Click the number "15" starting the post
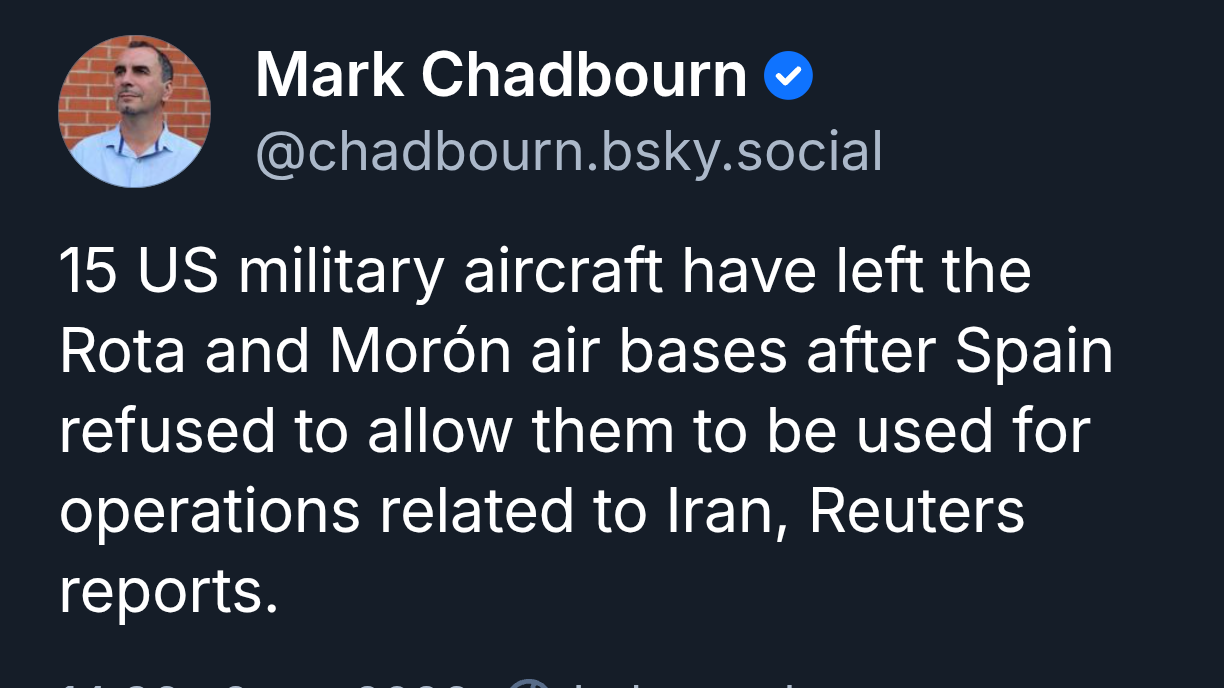The image size is (1224, 688). (89, 271)
